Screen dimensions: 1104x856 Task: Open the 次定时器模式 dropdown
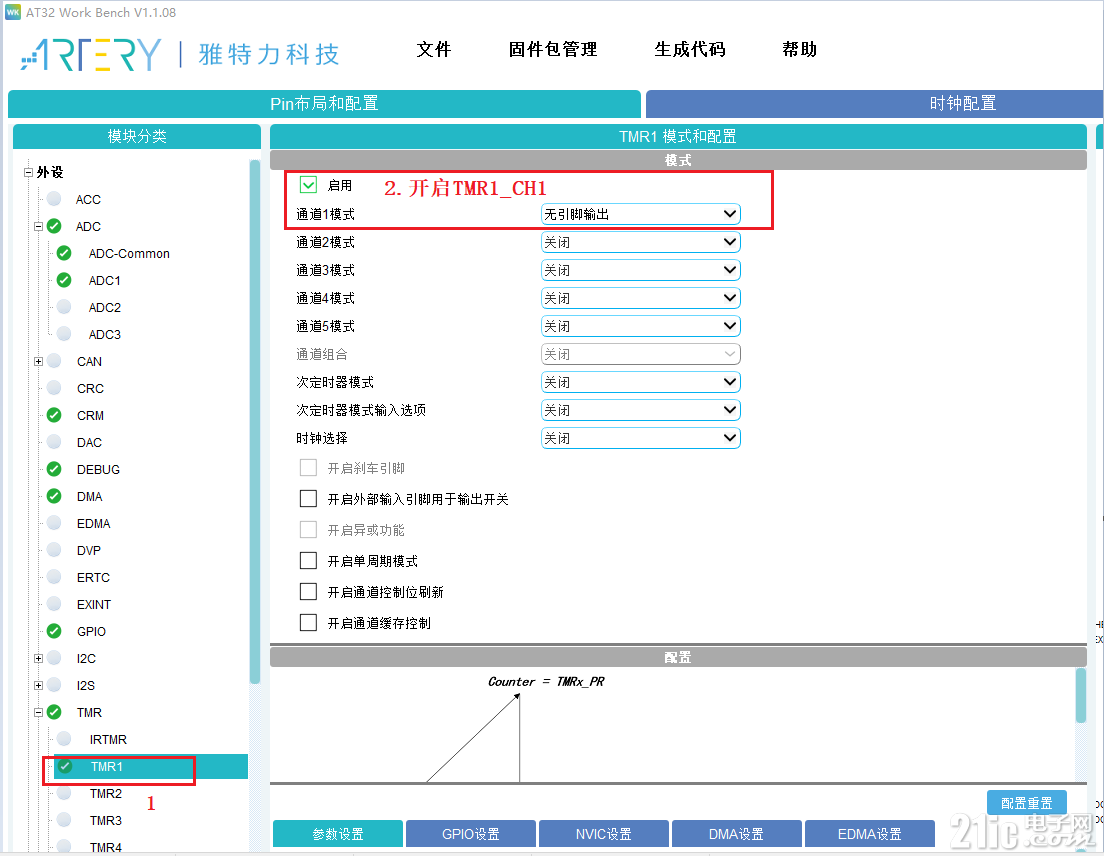point(641,382)
